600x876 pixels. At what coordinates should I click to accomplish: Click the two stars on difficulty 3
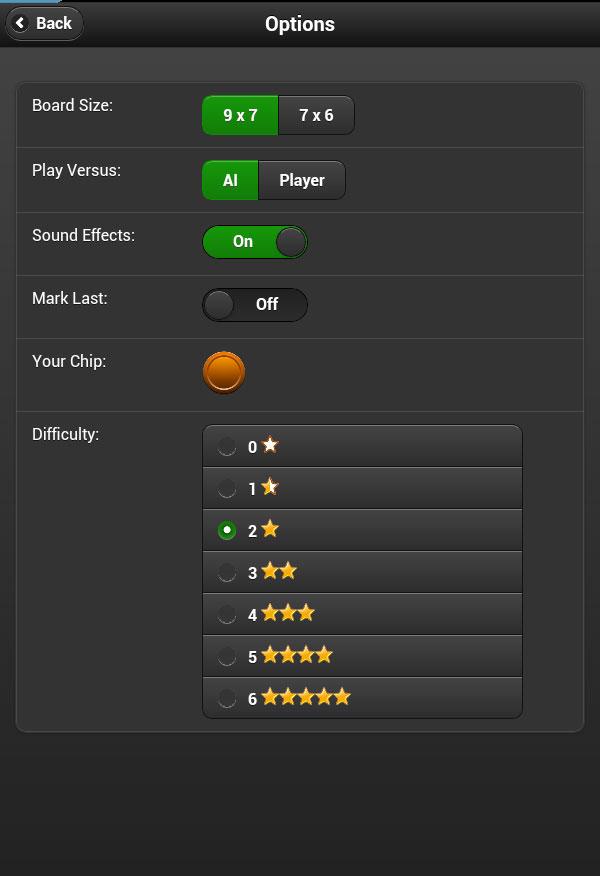click(x=279, y=571)
